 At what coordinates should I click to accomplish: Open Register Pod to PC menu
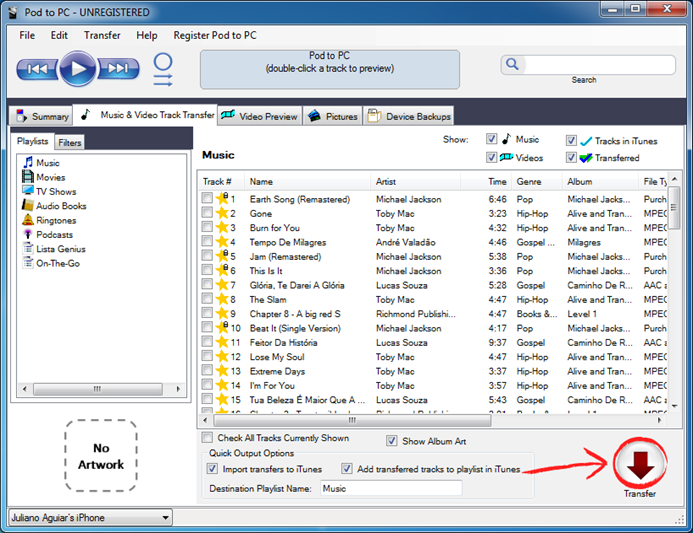click(x=215, y=35)
